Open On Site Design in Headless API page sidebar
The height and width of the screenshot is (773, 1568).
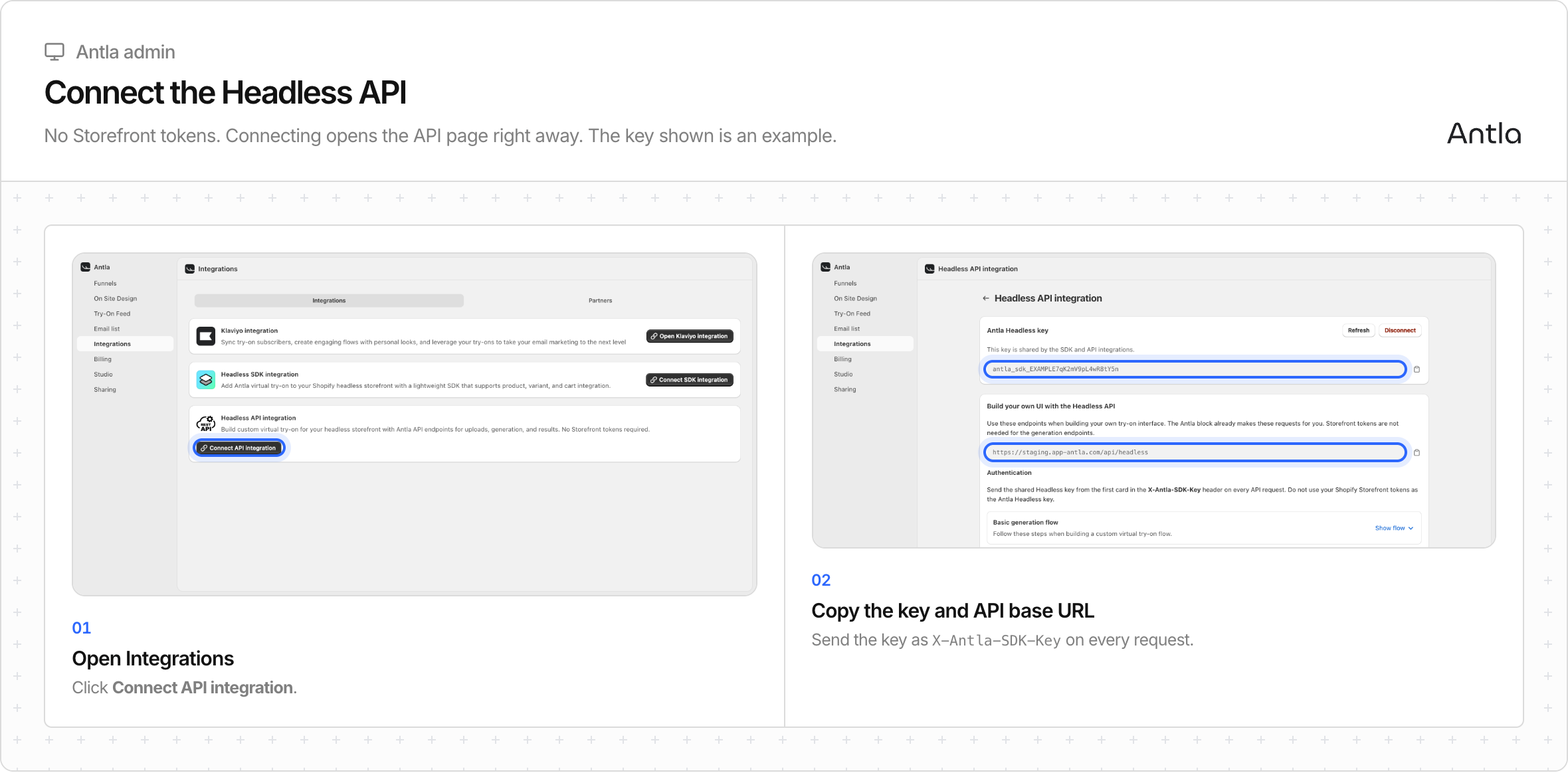(855, 299)
